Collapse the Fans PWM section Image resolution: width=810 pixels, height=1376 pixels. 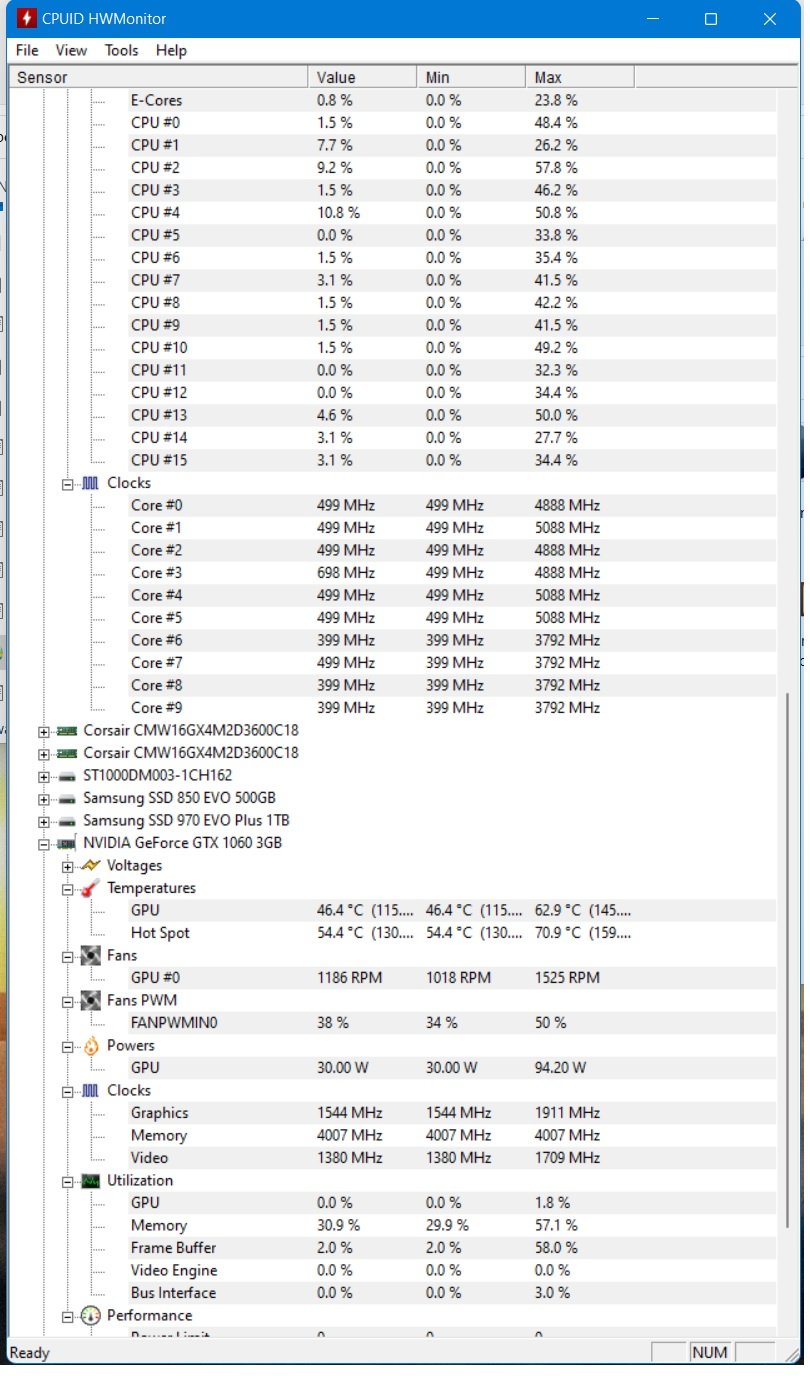[68, 1001]
